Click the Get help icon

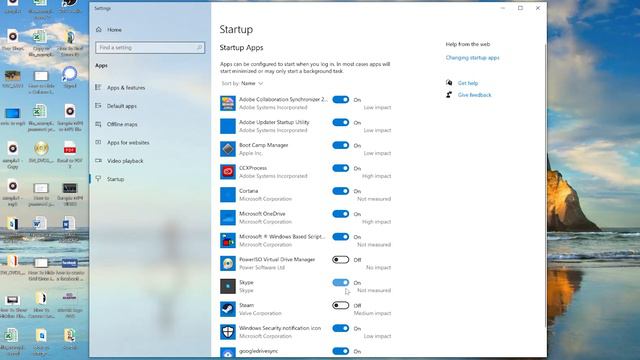point(449,83)
